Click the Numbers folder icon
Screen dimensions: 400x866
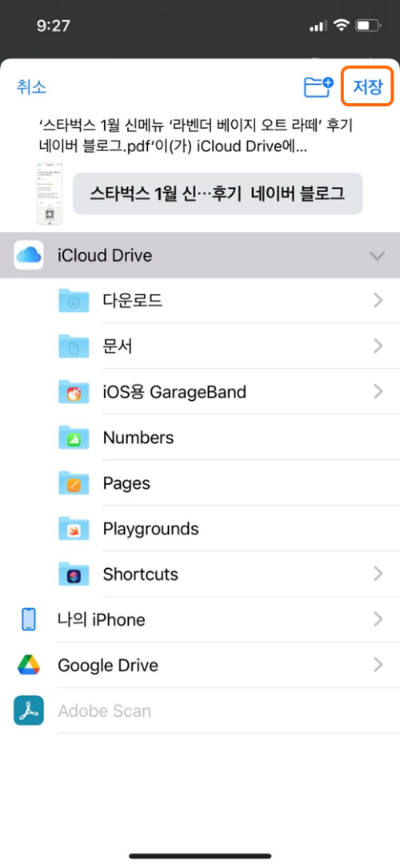click(x=73, y=437)
